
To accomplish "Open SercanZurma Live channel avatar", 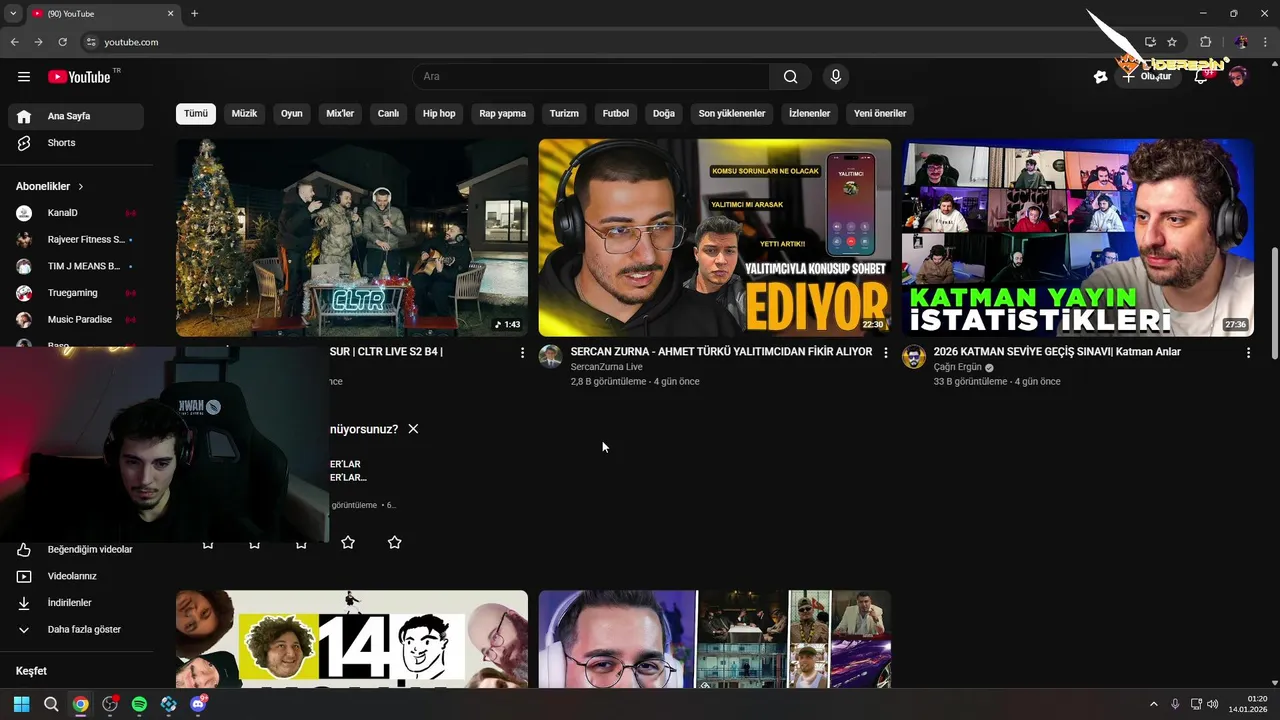I will click(x=551, y=357).
